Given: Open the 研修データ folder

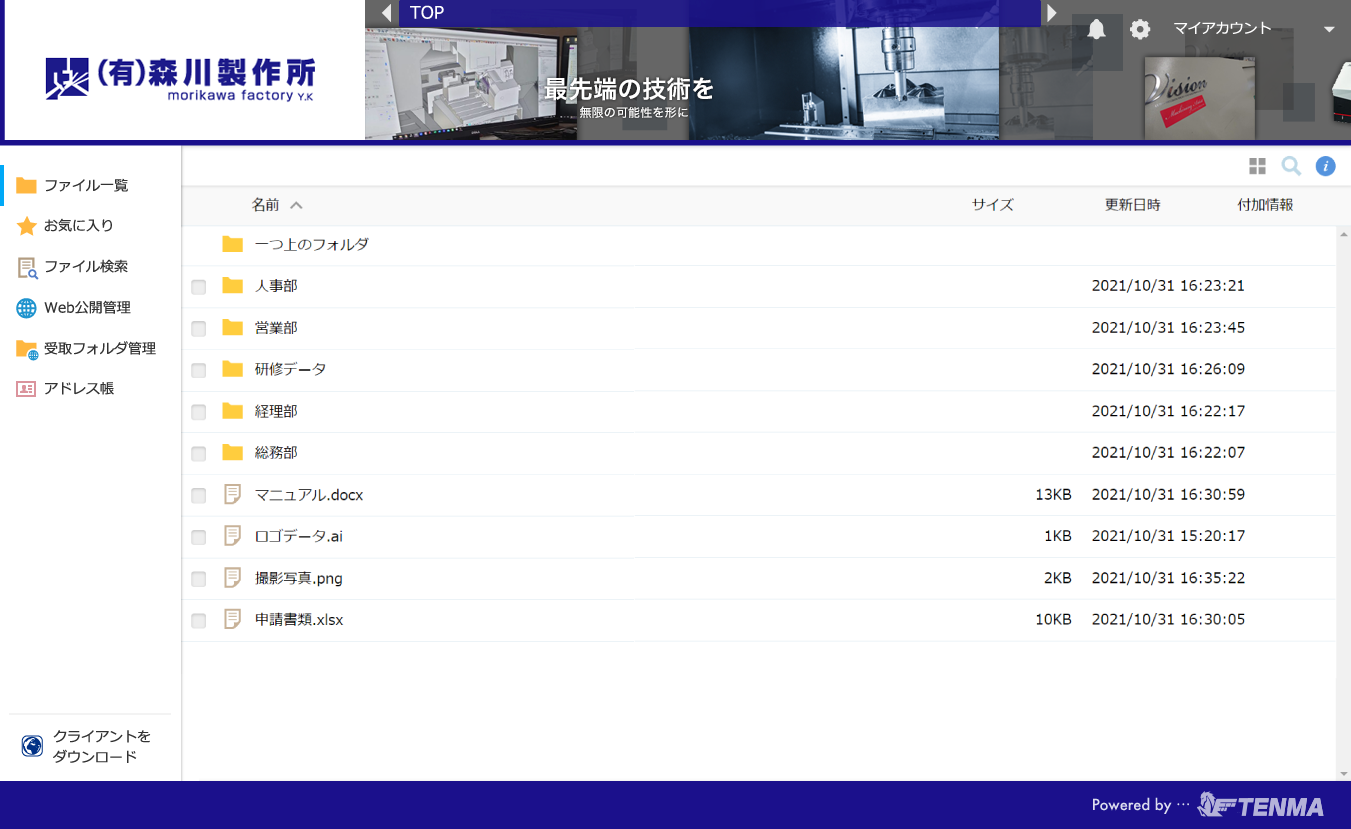Looking at the screenshot, I should [290, 369].
